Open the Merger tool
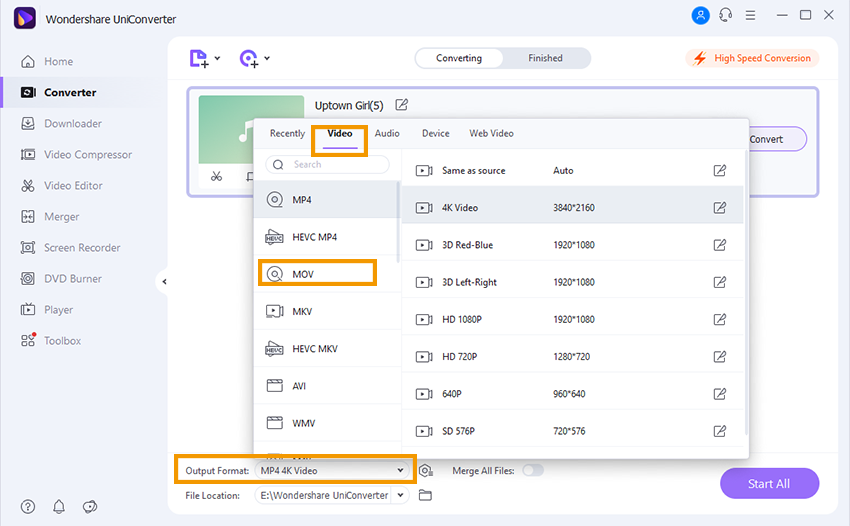Image resolution: width=850 pixels, height=526 pixels. coord(49,216)
